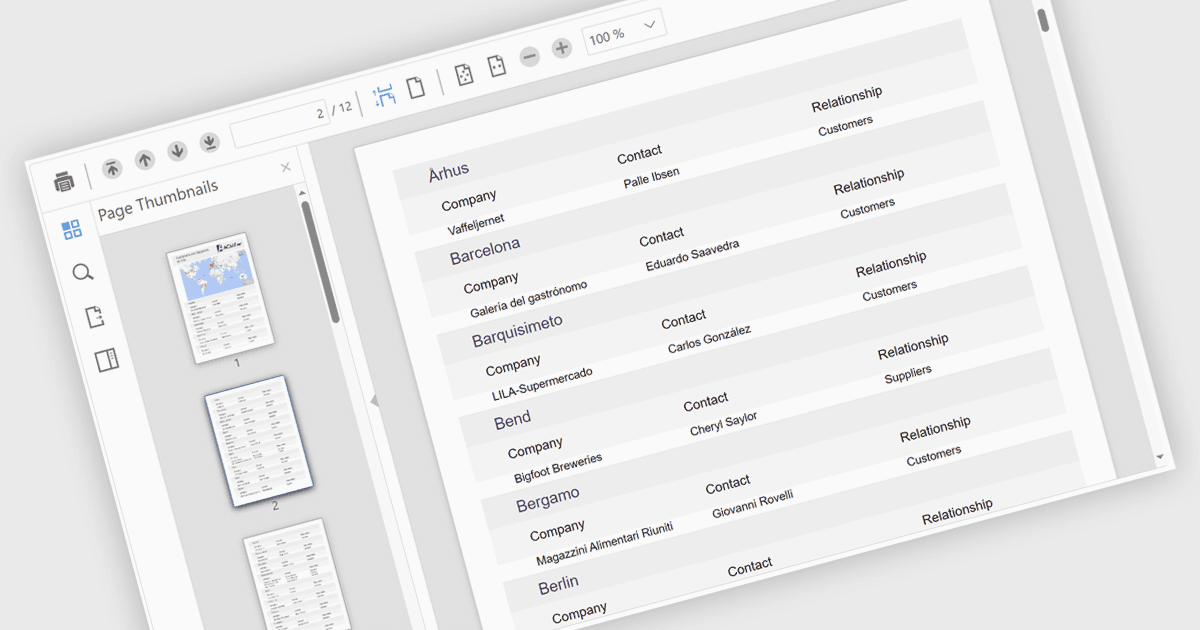Switch to single page view mode
The width and height of the screenshot is (1200, 630).
(415, 87)
